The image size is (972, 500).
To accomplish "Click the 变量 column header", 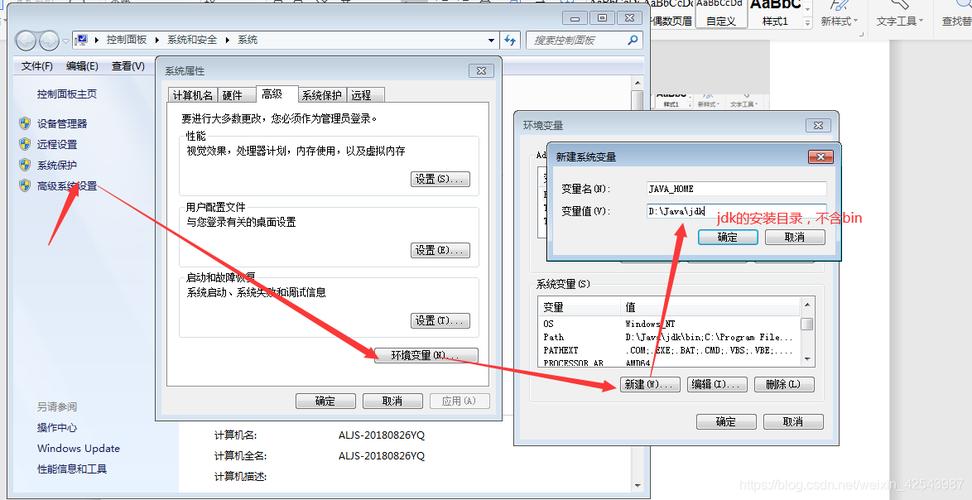I will click(579, 307).
